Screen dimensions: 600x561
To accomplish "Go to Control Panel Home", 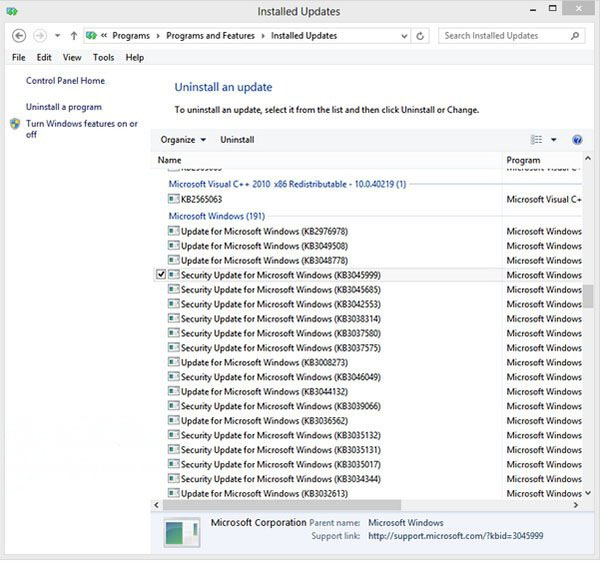I will click(x=65, y=81).
